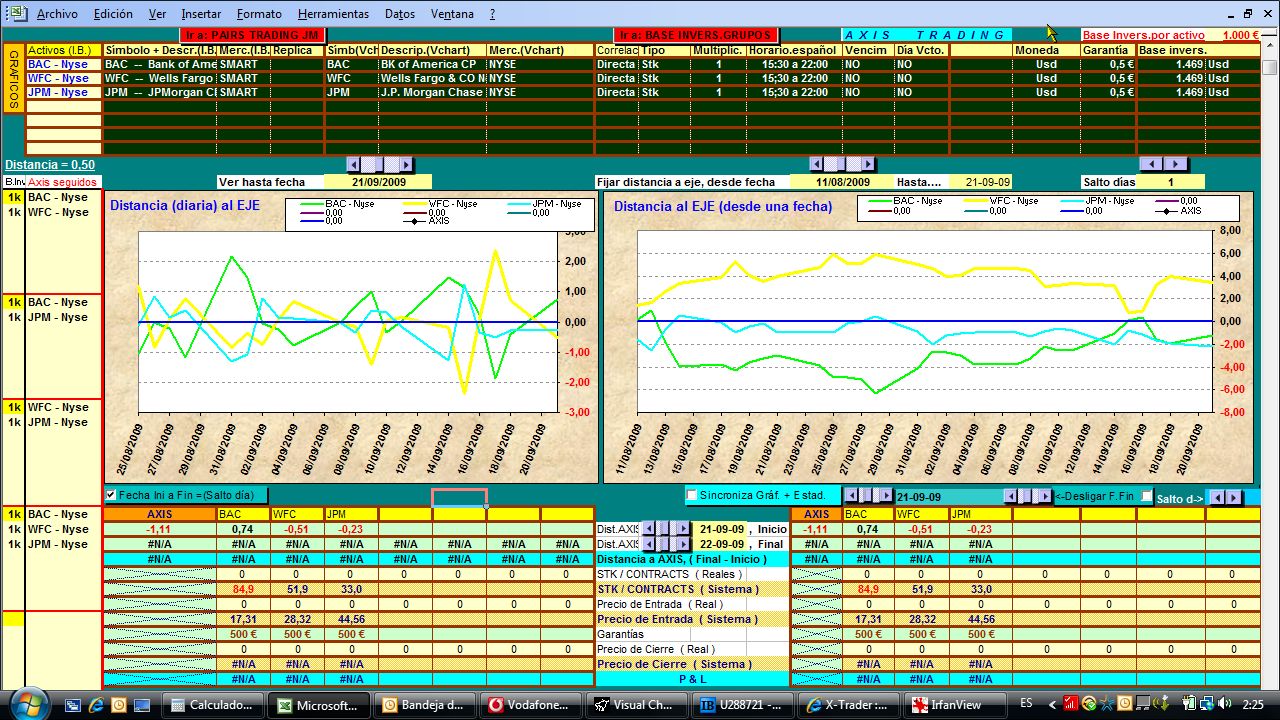Tick the 'Desligar F.Fin' checkbox
Image resolution: width=1280 pixels, height=720 pixels.
[1147, 497]
